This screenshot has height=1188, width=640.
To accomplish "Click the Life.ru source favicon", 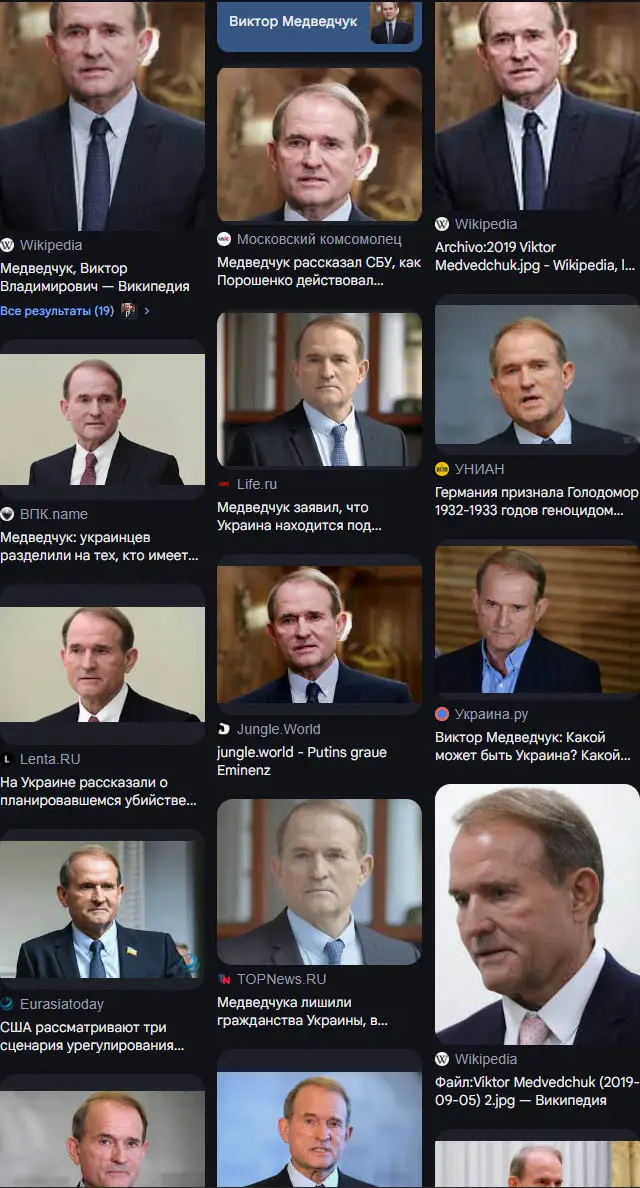I will point(224,484).
